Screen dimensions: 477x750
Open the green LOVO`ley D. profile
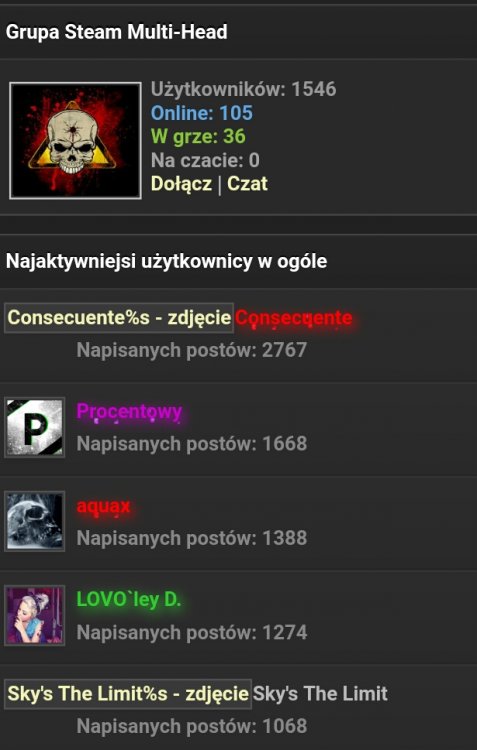[x=129, y=600]
